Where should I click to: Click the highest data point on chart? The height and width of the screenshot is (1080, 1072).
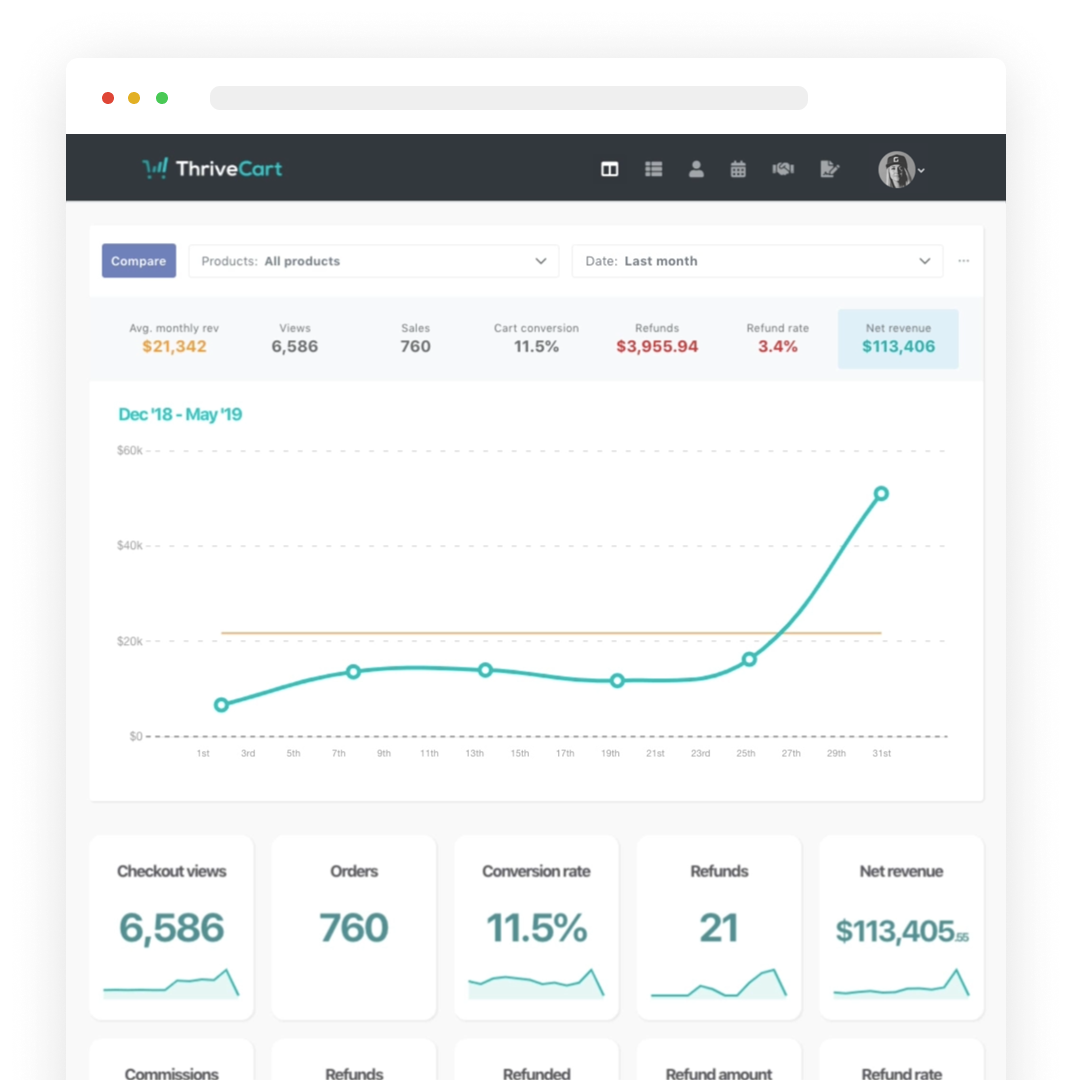coord(881,493)
